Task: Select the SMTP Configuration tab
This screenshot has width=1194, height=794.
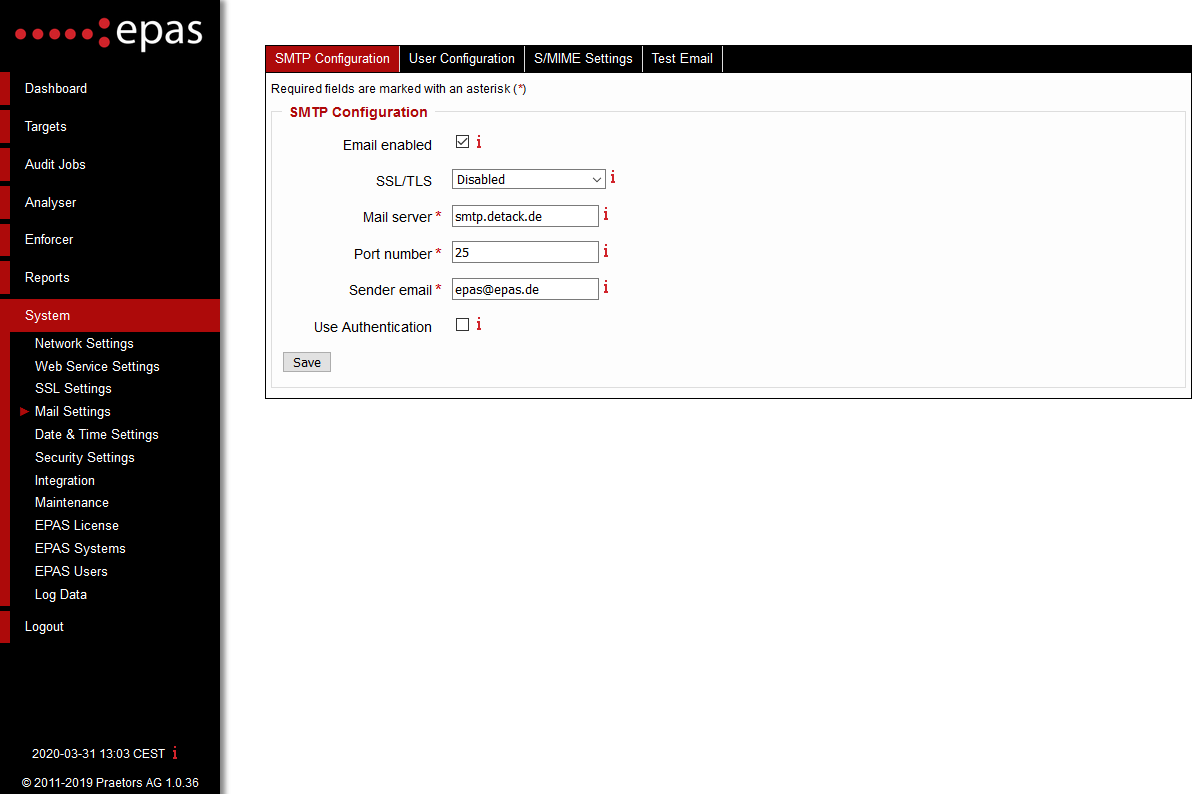Action: point(332,58)
